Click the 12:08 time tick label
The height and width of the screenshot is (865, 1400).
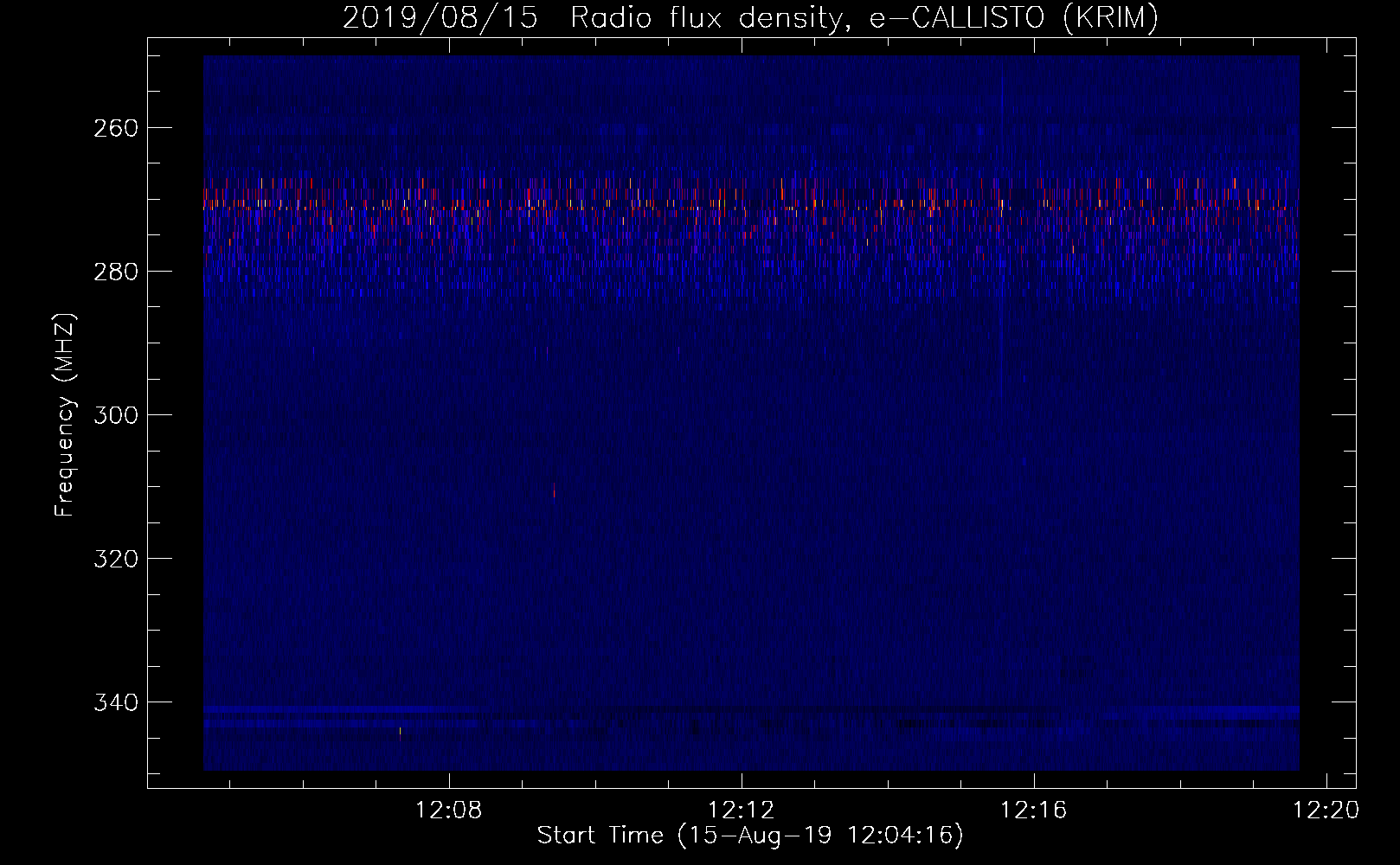click(x=449, y=811)
